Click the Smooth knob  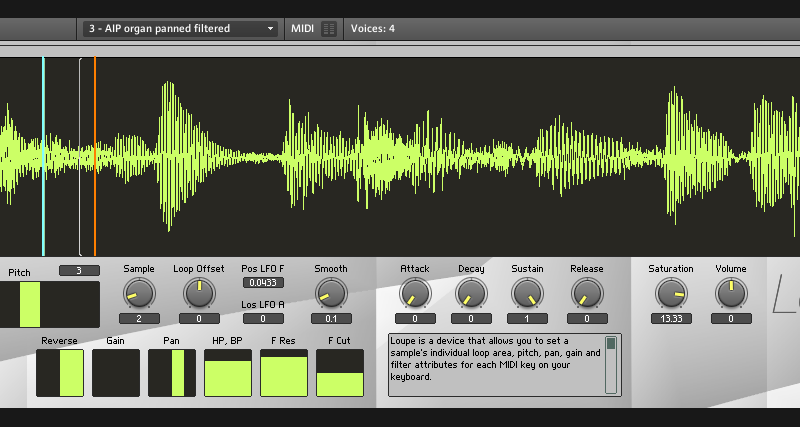(x=330, y=293)
